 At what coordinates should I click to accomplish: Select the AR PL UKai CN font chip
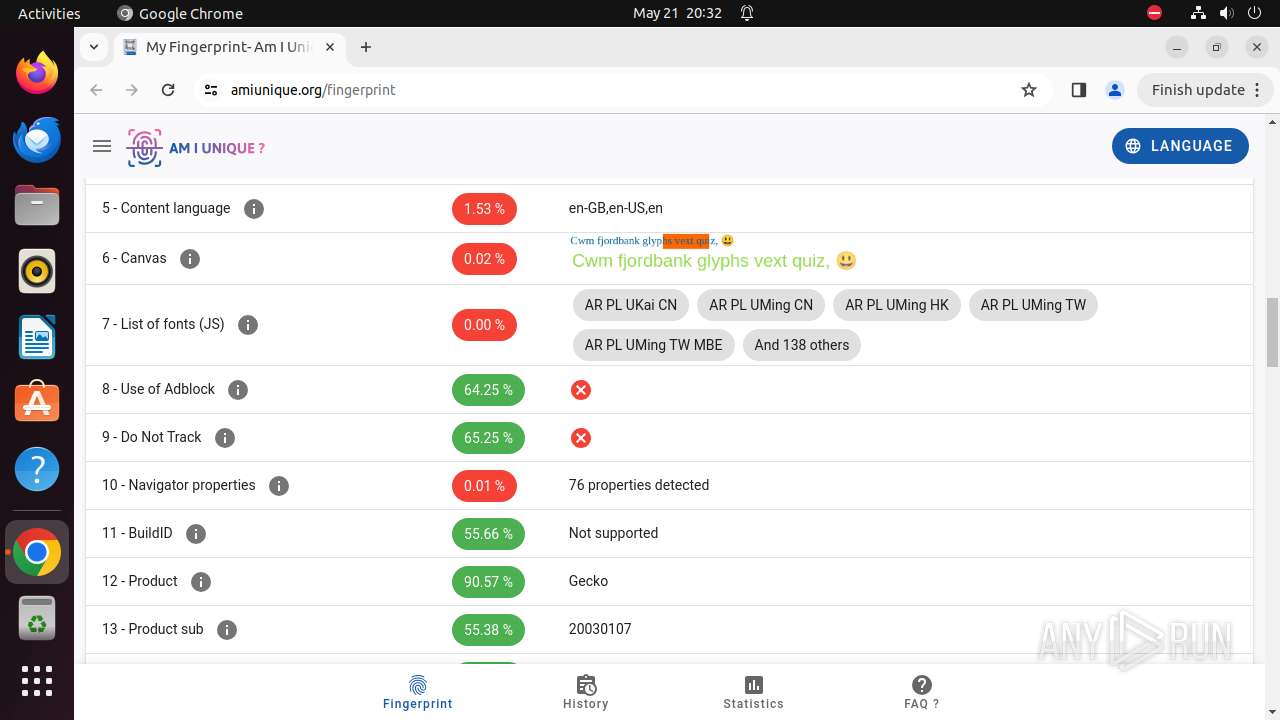[x=631, y=305]
